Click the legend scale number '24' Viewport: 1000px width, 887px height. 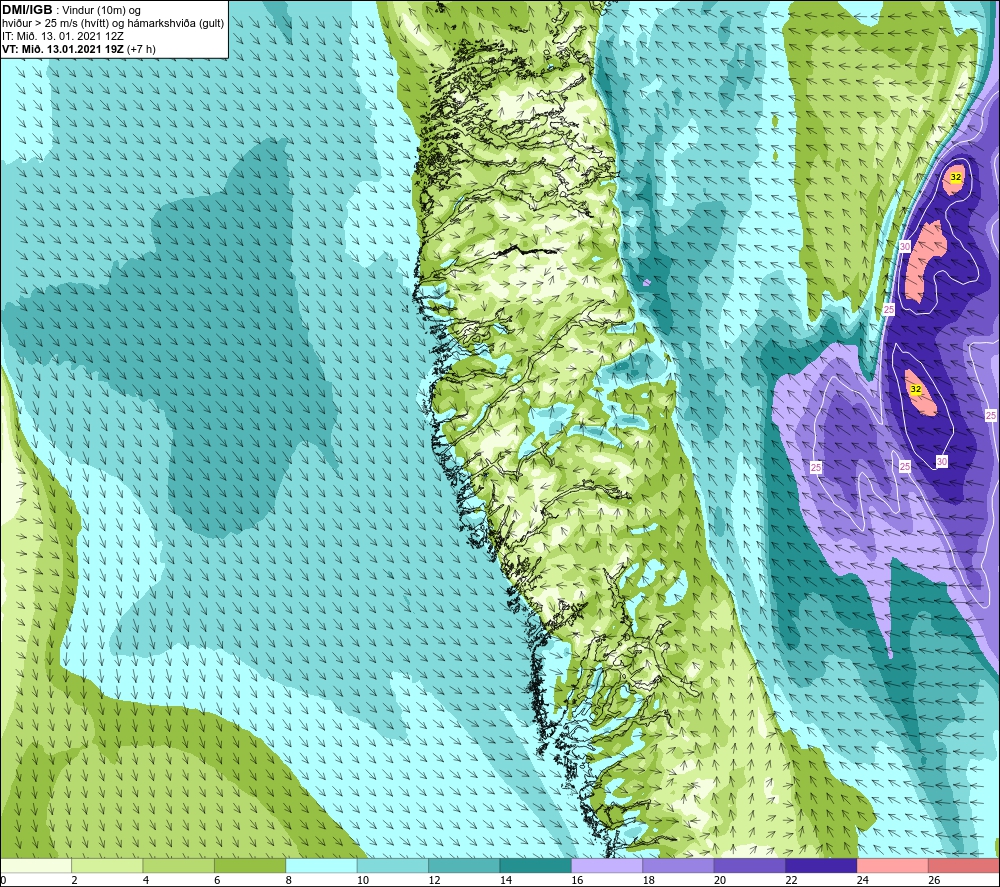pos(863,880)
